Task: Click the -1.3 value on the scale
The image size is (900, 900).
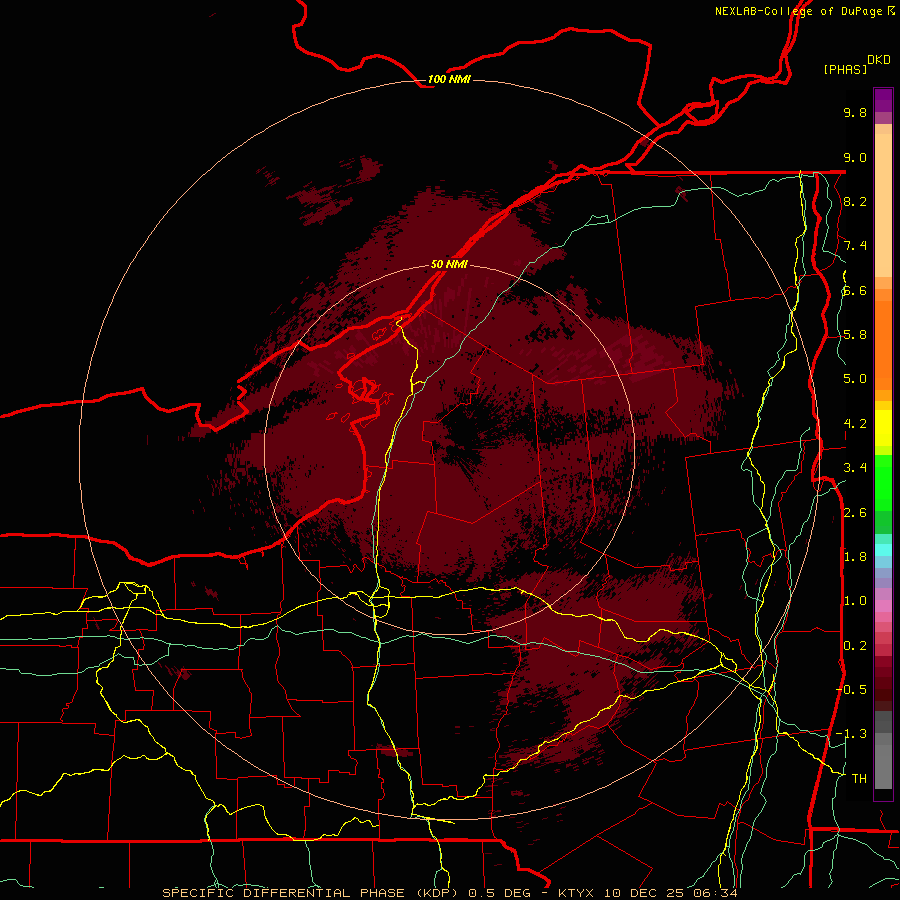Action: (852, 734)
